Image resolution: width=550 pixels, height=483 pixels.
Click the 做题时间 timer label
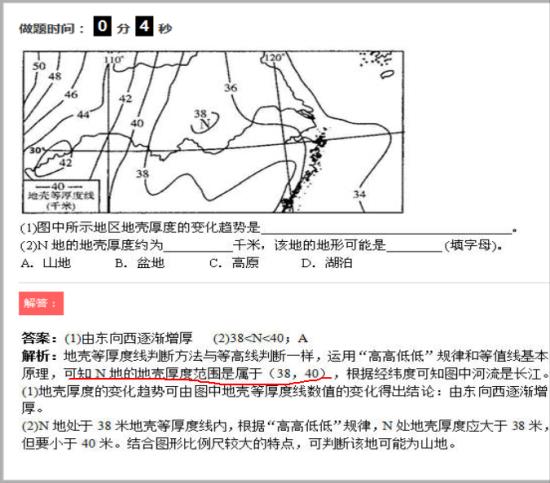(x=52, y=28)
